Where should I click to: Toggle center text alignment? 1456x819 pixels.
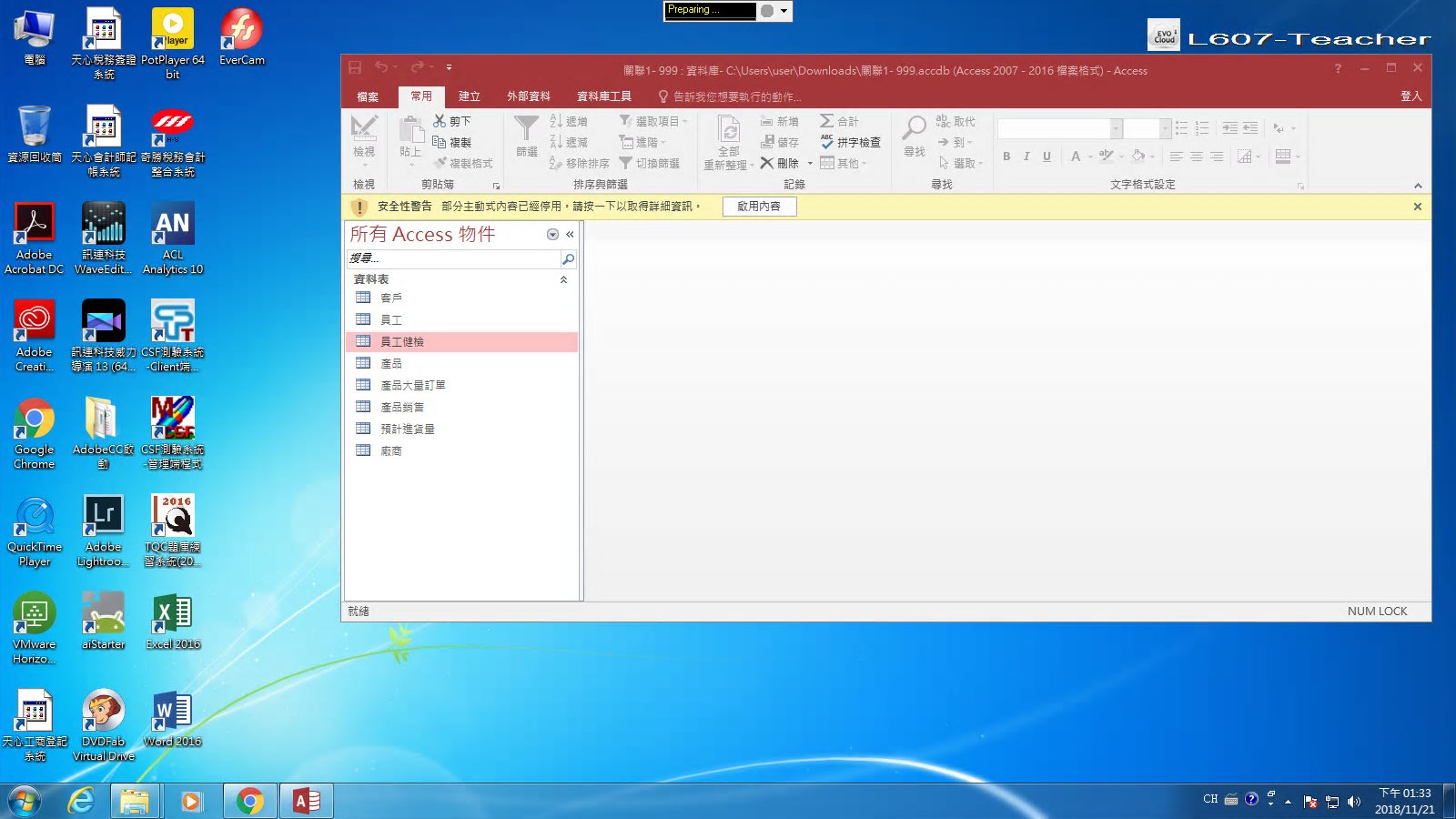[x=1197, y=157]
